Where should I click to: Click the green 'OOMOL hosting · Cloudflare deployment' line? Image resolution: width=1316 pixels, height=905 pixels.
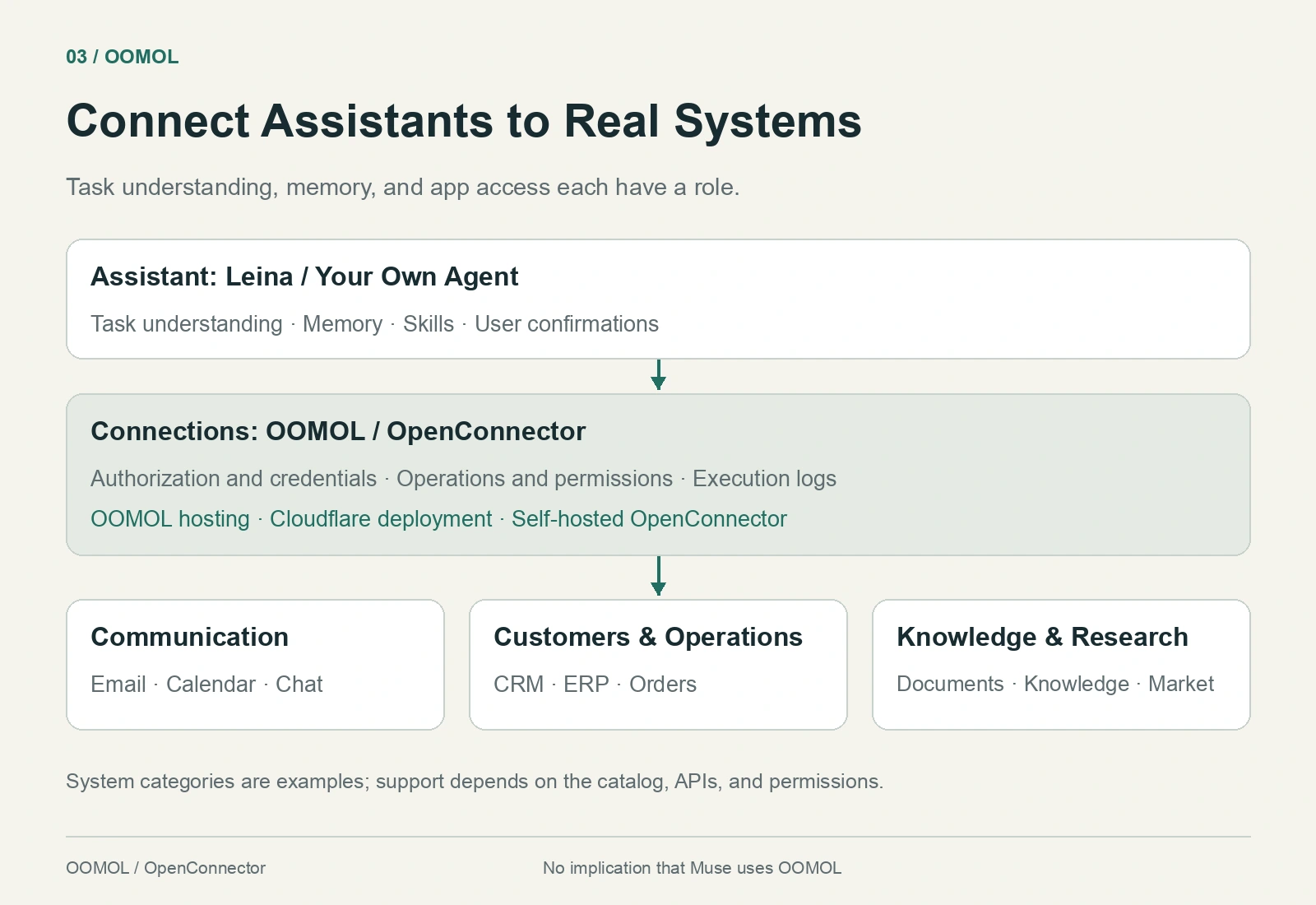[x=438, y=519]
